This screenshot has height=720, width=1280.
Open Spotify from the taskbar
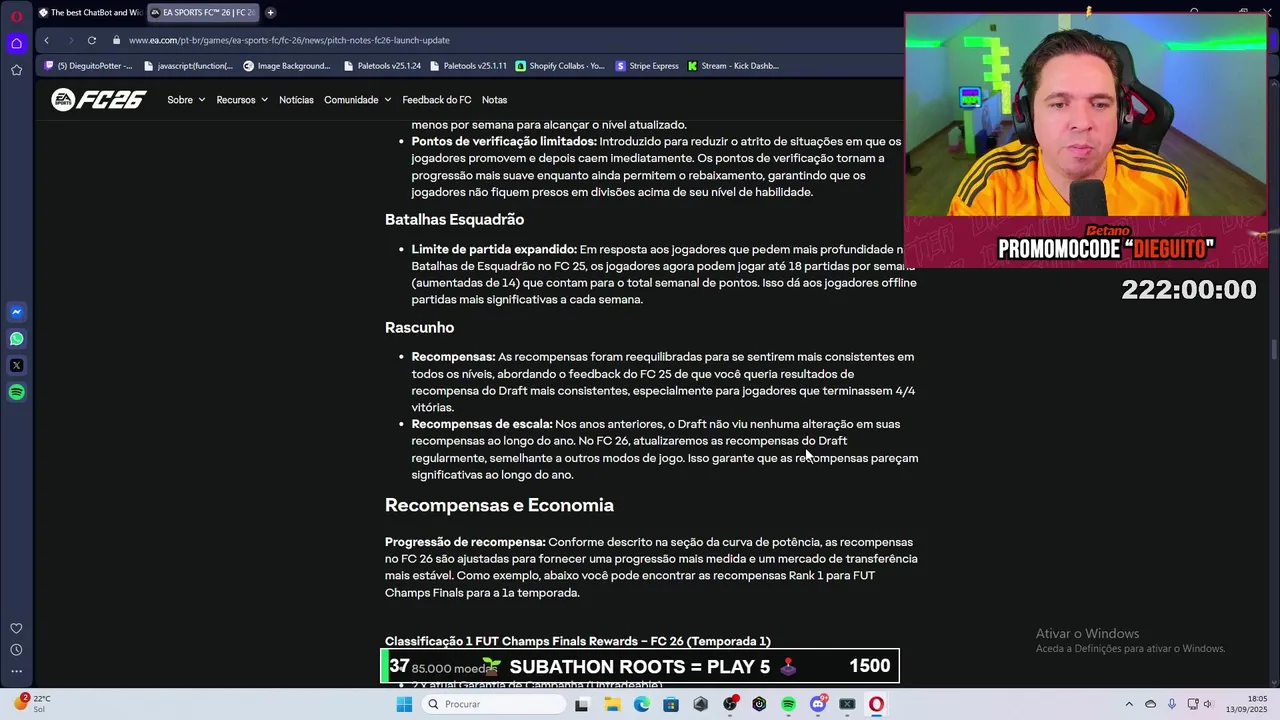click(788, 704)
